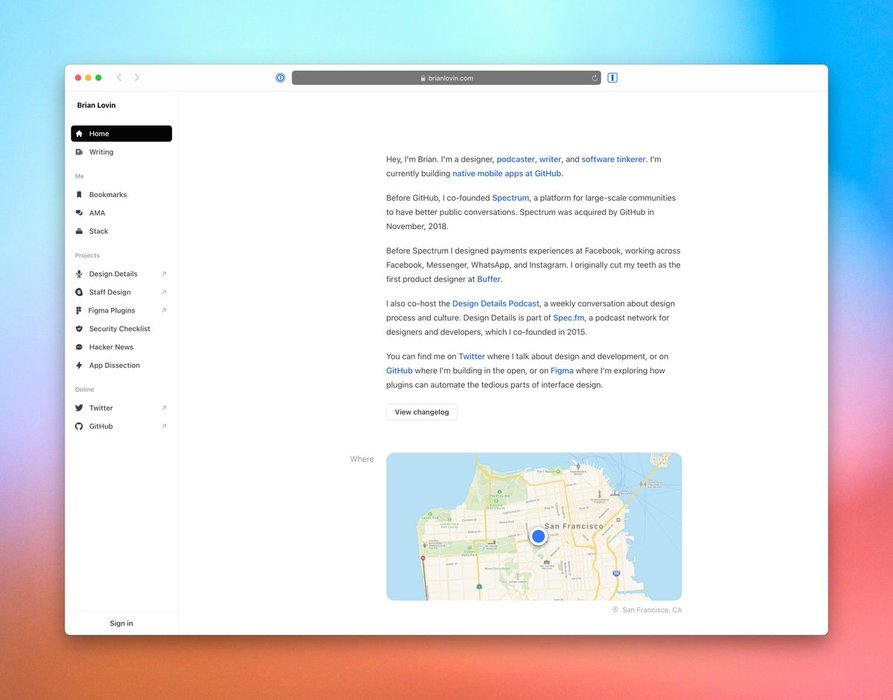The width and height of the screenshot is (893, 700).
Task: Click the yellow minimize window button
Action: pos(88,78)
